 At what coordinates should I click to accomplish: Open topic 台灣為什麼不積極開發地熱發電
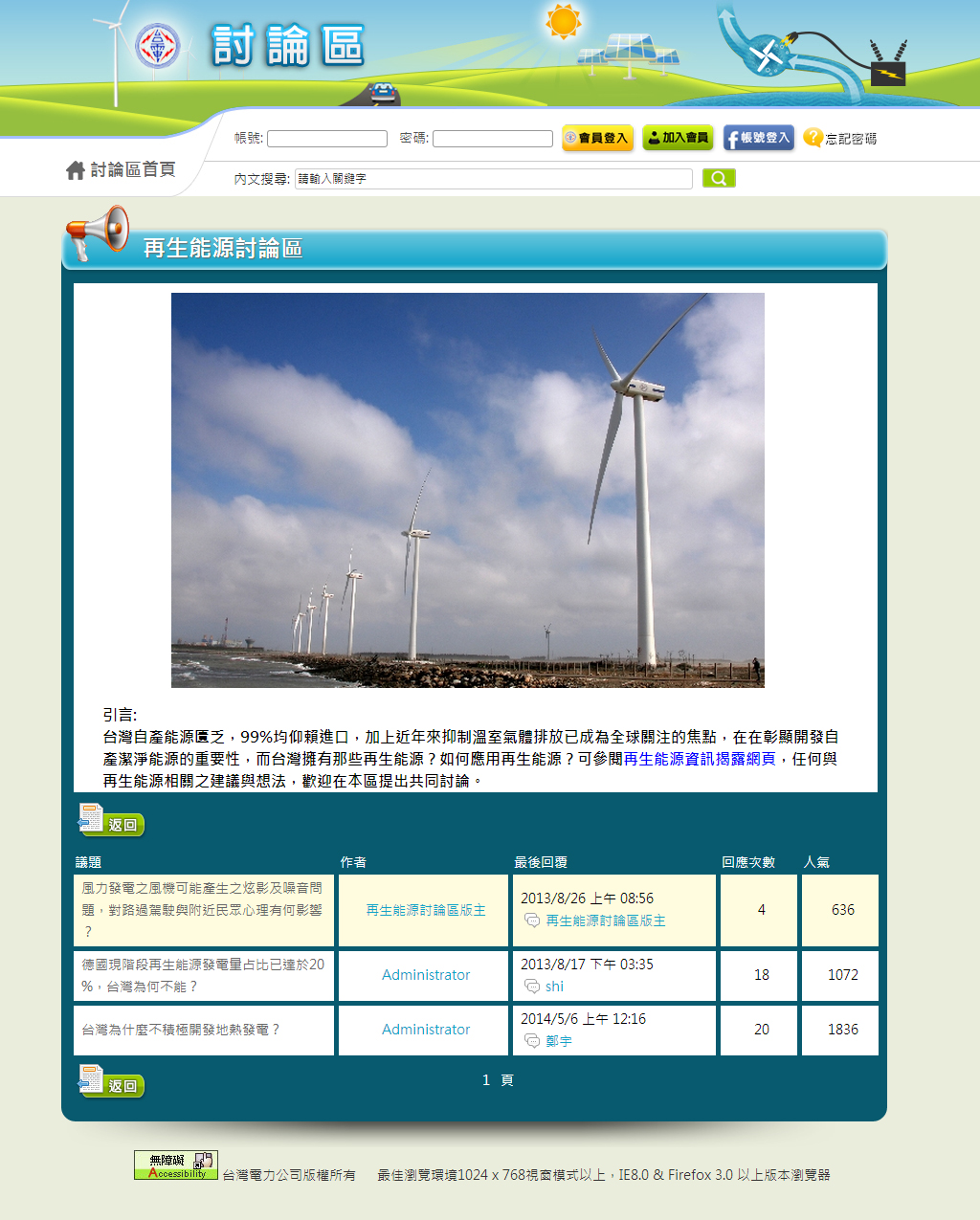point(181,1030)
